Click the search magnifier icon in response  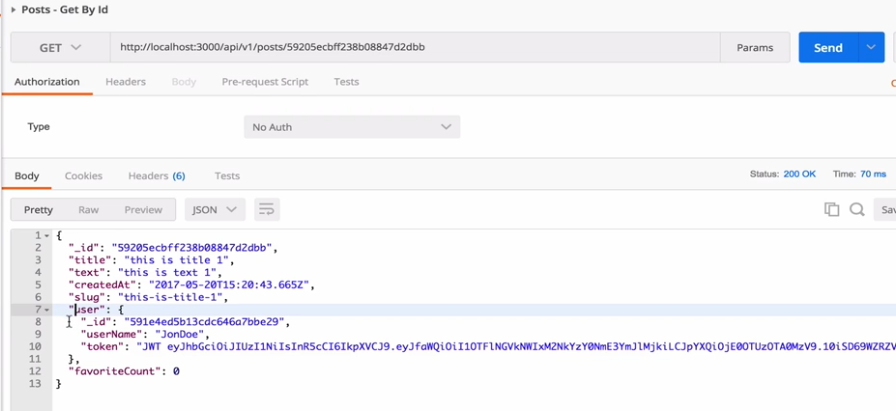[857, 209]
